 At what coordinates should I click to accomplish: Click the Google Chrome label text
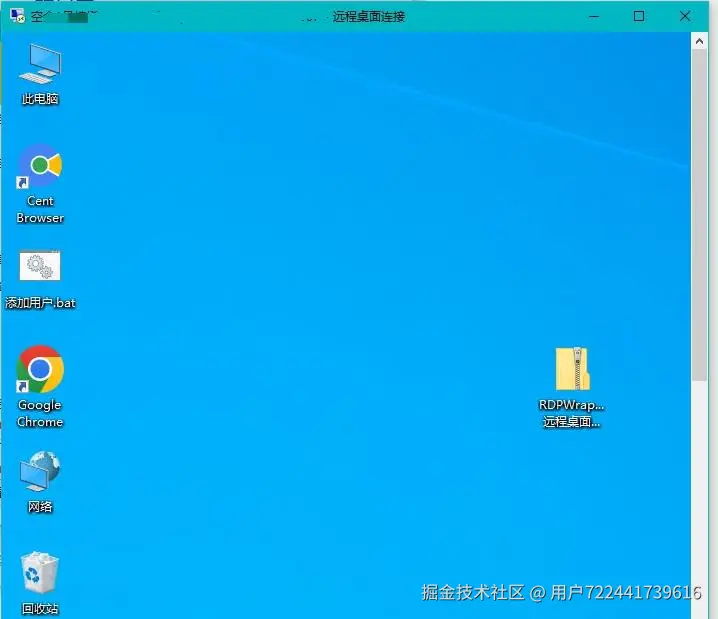40,413
